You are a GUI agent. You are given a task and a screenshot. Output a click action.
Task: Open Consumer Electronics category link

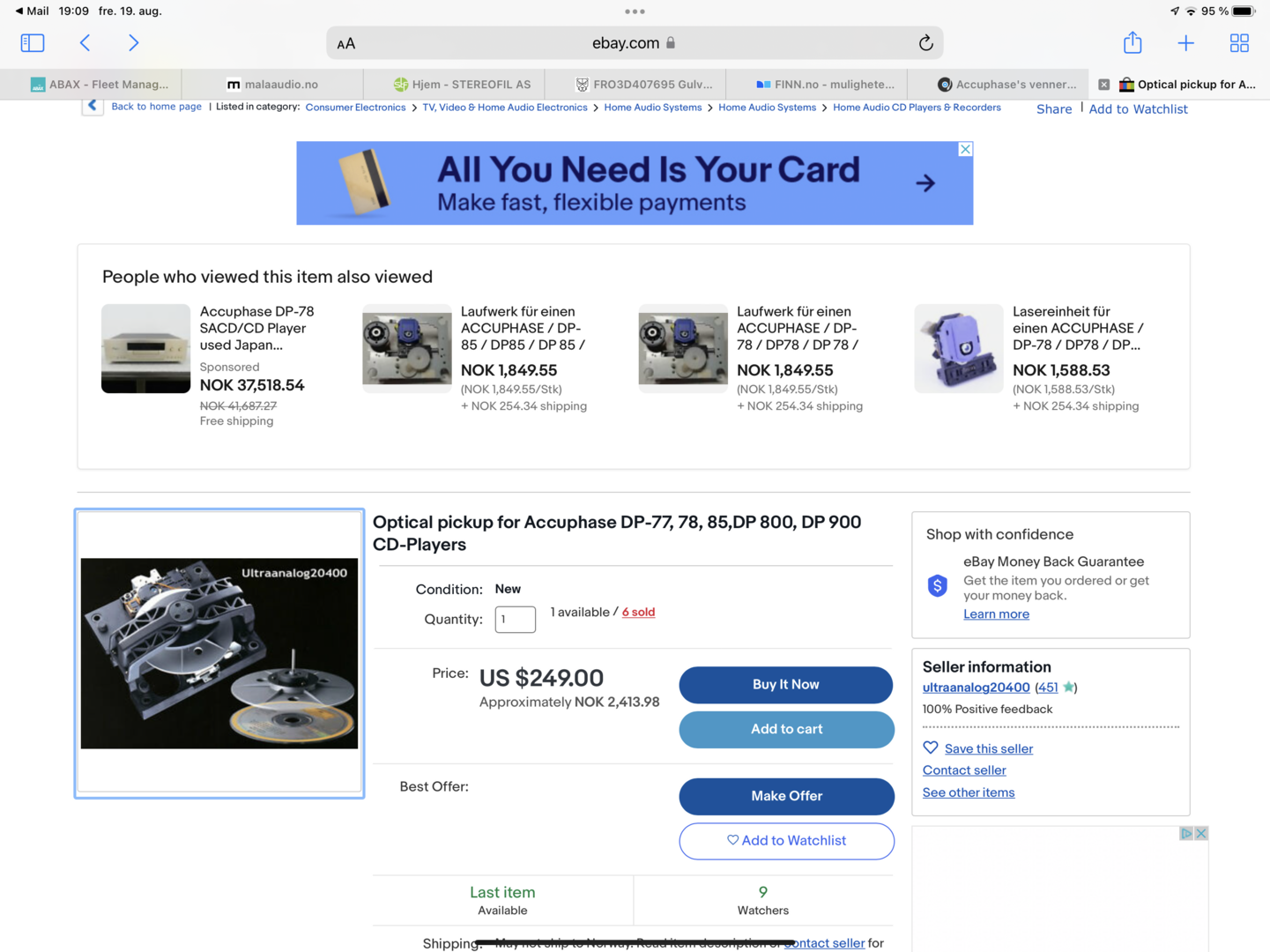pyautogui.click(x=355, y=108)
